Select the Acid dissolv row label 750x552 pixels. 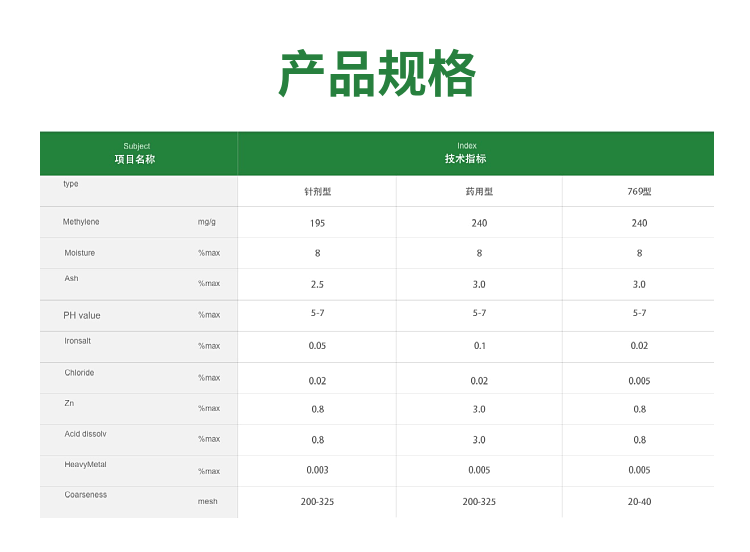pos(85,434)
